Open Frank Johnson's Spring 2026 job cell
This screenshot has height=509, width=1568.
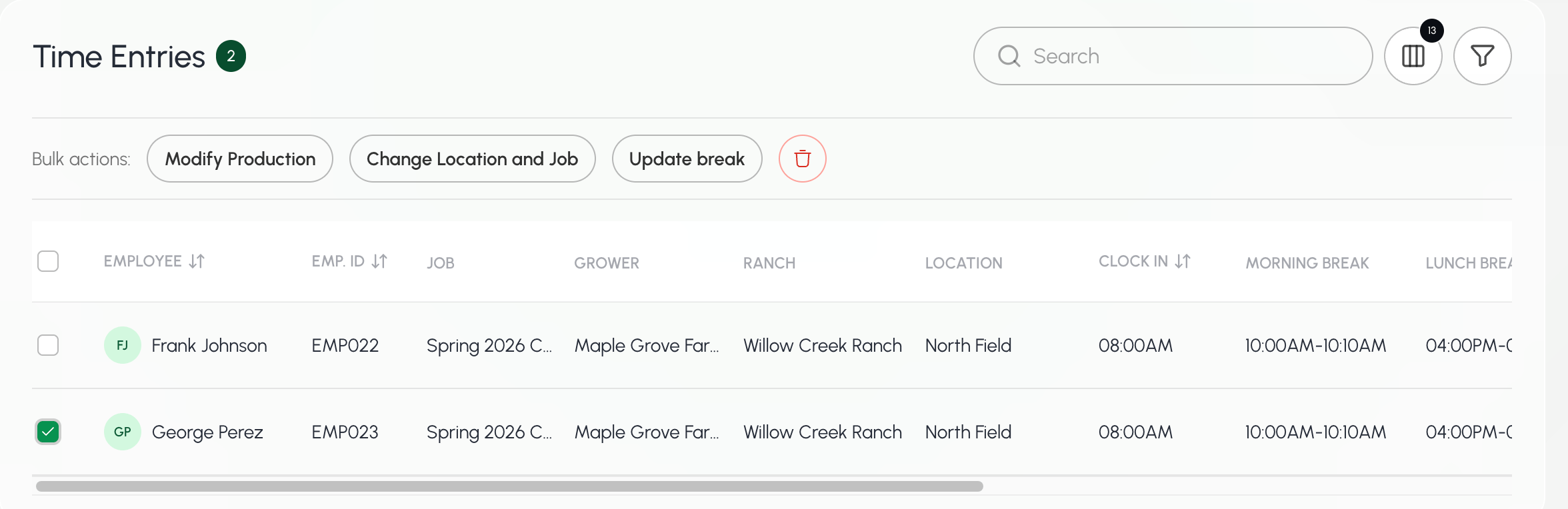489,345
